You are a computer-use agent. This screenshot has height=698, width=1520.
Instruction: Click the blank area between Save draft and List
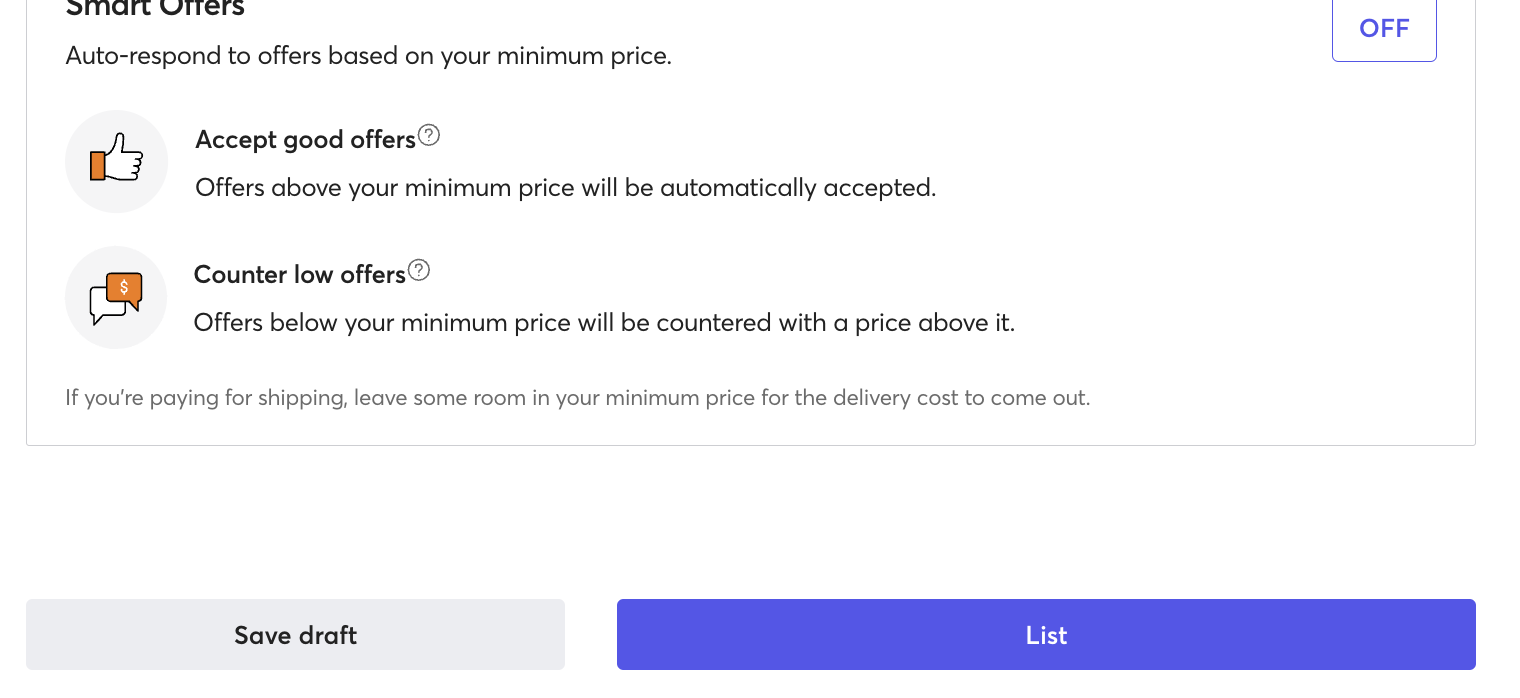(591, 634)
